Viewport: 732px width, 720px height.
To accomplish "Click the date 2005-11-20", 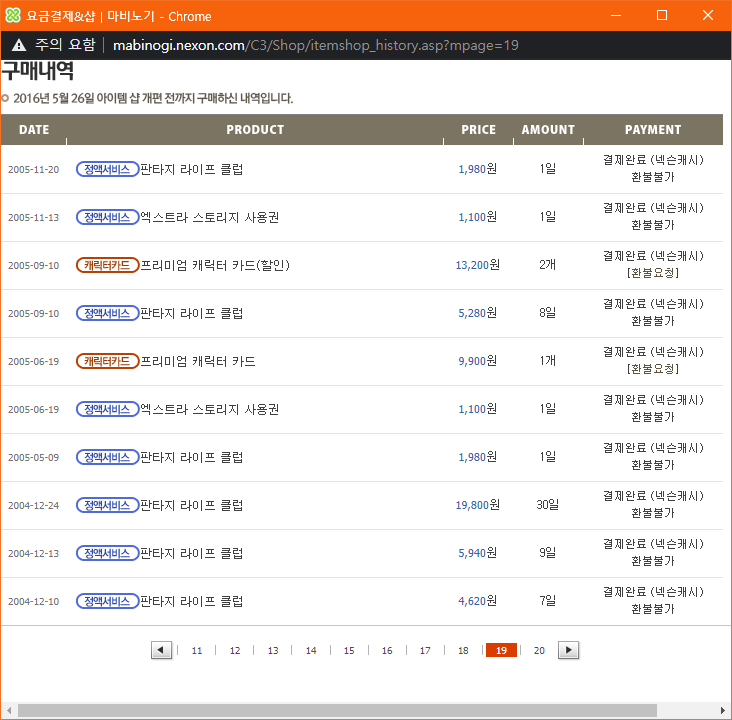I will point(34,169).
